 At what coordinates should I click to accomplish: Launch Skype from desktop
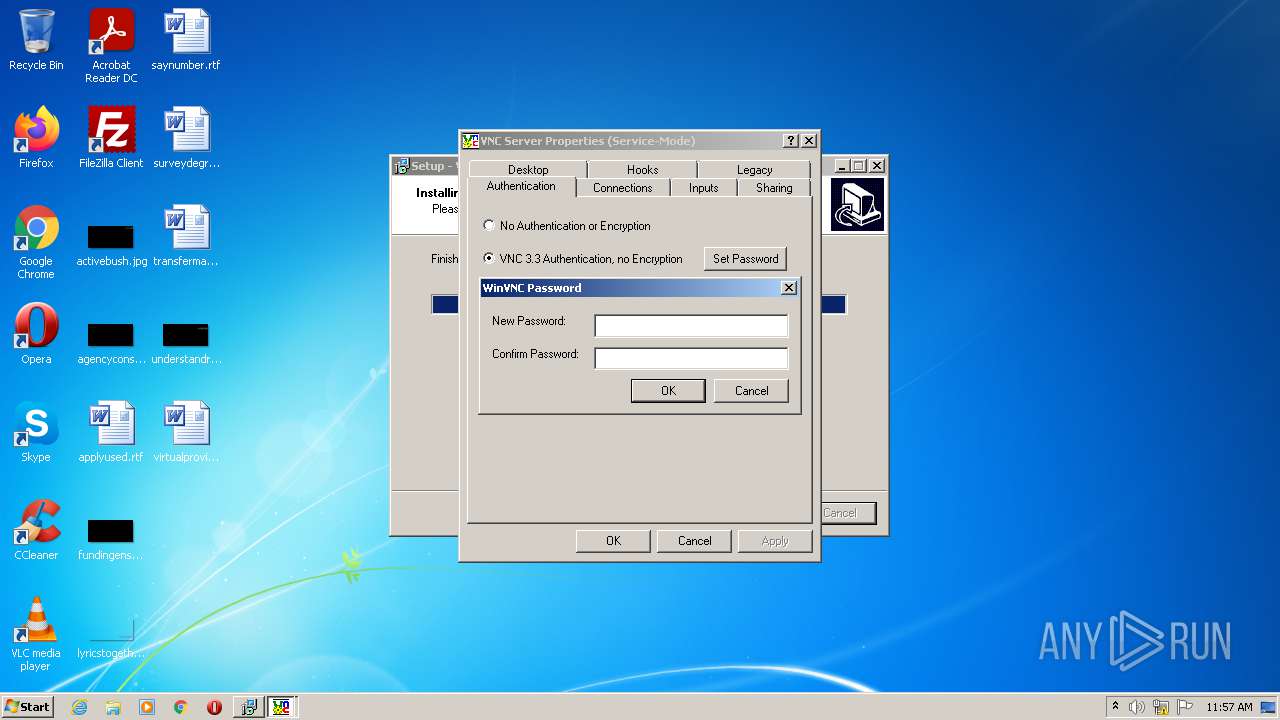(x=36, y=432)
